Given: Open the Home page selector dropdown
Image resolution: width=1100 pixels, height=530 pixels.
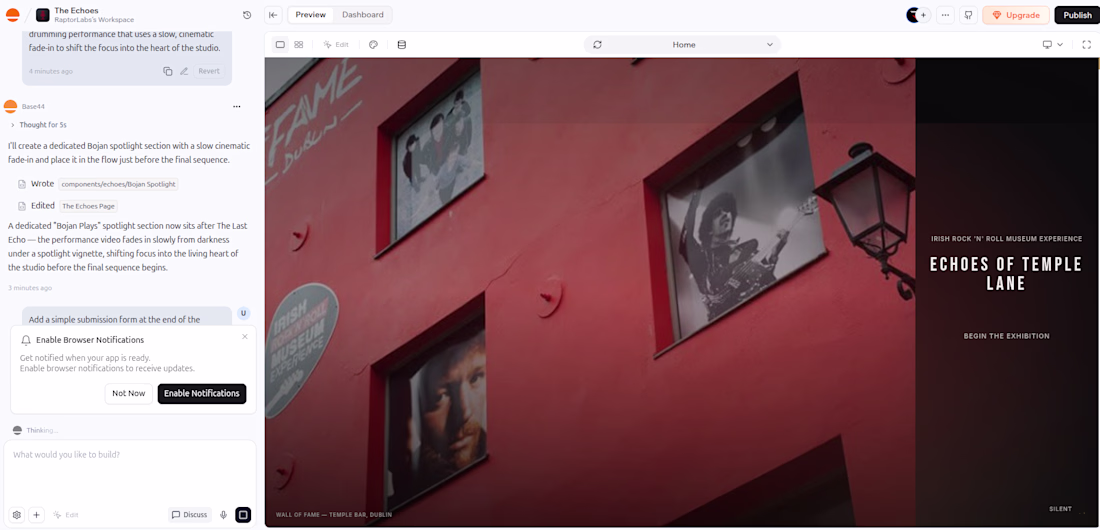Looking at the screenshot, I should click(x=683, y=44).
